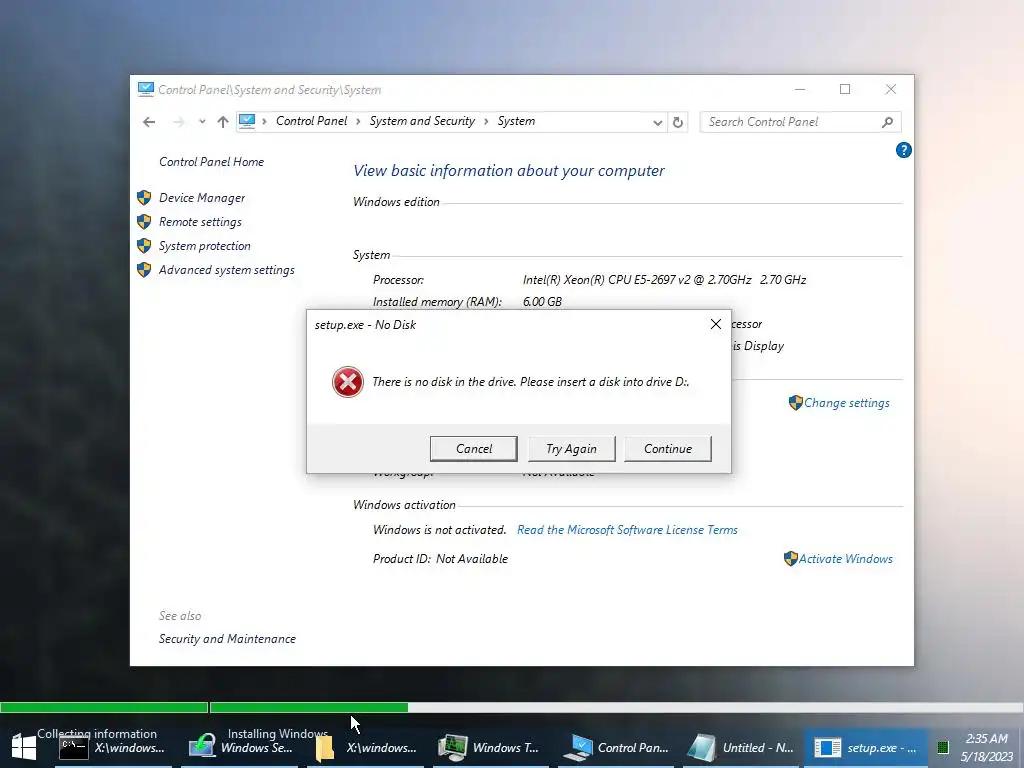The width and height of the screenshot is (1024, 768).
Task: Click the shield icon beside Device Manager
Action: point(144,197)
